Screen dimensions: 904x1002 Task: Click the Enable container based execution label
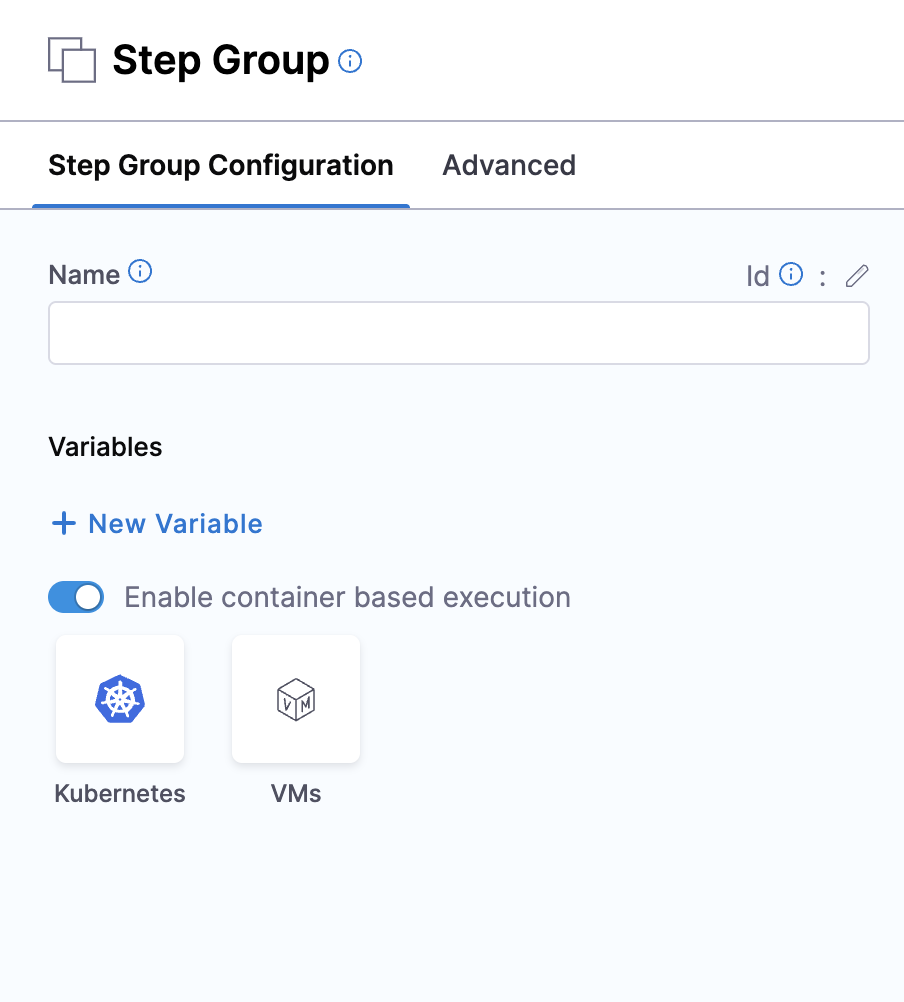click(347, 598)
